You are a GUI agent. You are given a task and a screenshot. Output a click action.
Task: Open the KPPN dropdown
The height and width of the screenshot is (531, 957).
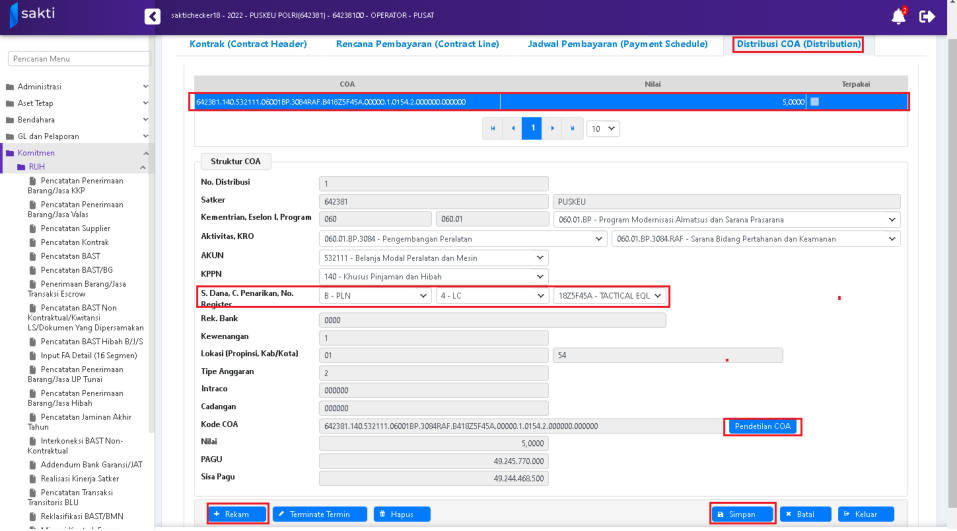coord(433,277)
